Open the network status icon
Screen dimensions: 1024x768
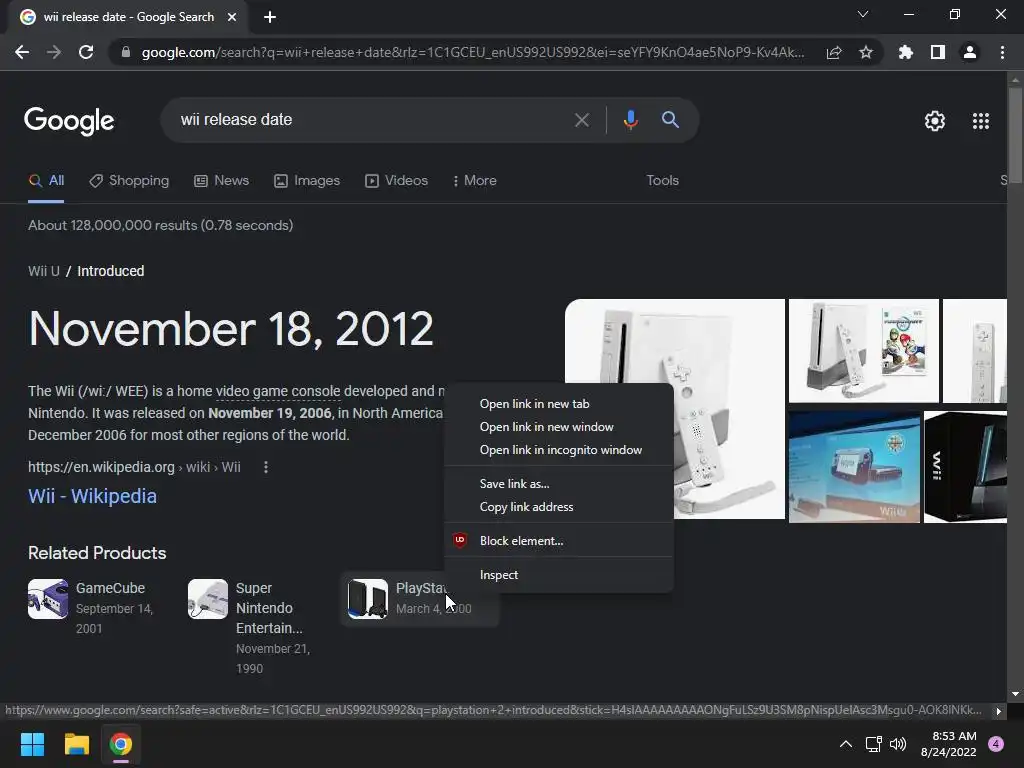pos(873,744)
